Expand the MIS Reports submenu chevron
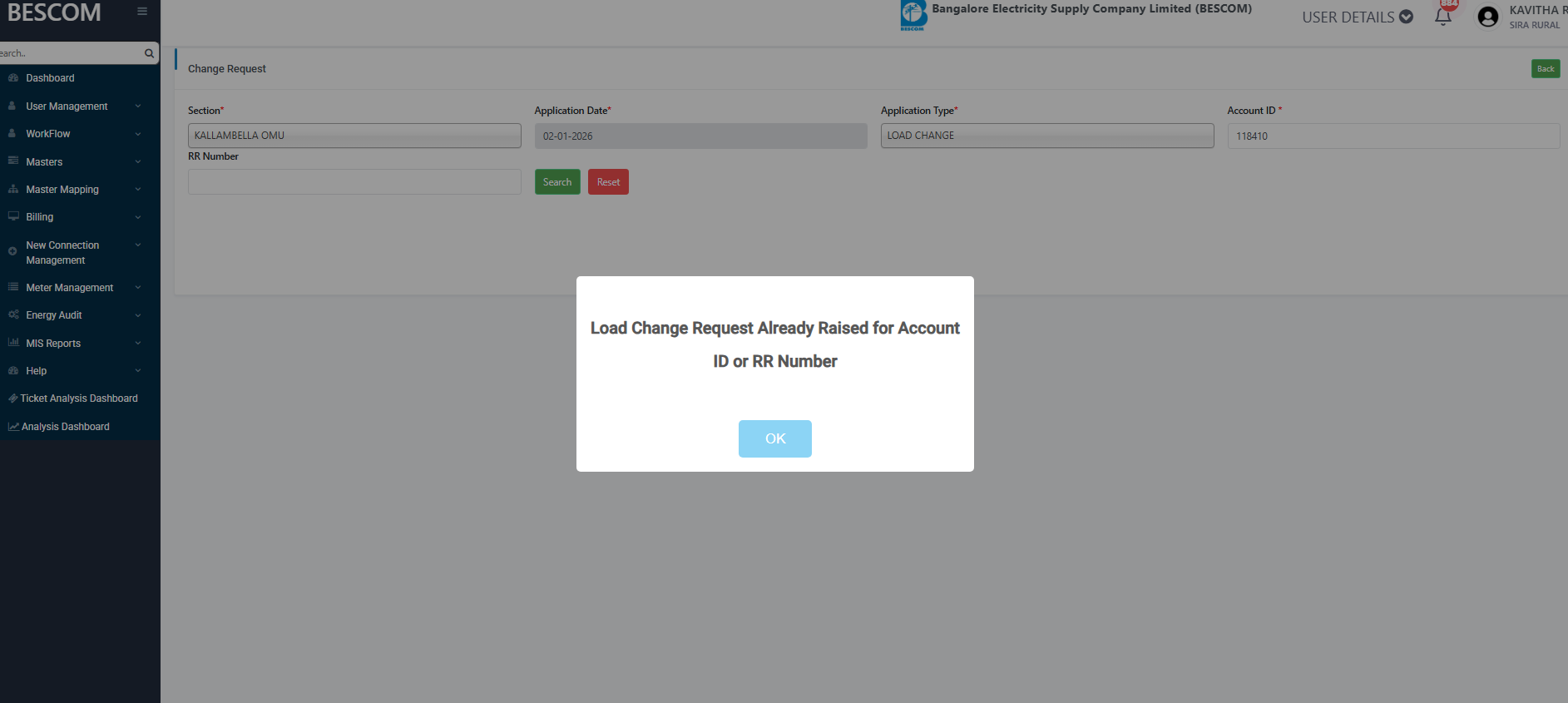The height and width of the screenshot is (703, 1568). pos(138,343)
